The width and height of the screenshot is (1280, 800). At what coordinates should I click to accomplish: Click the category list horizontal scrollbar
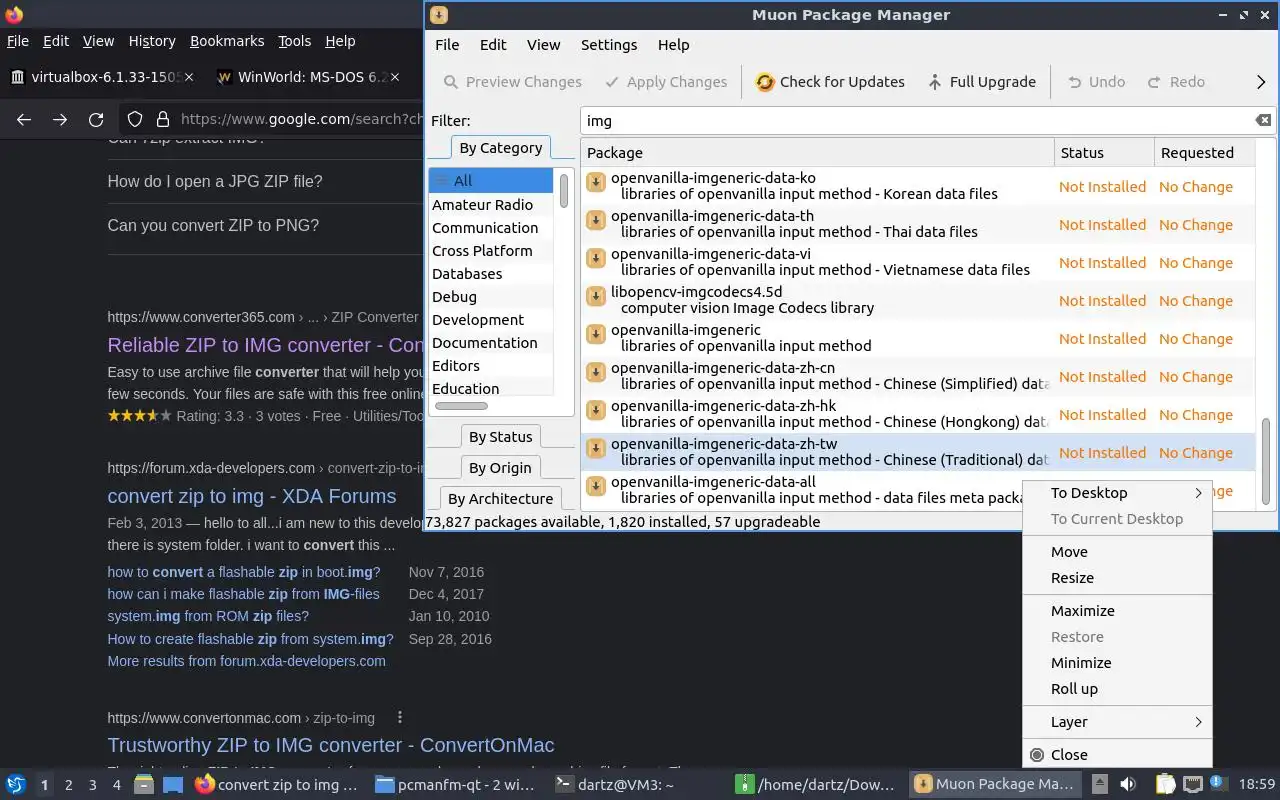click(462, 406)
